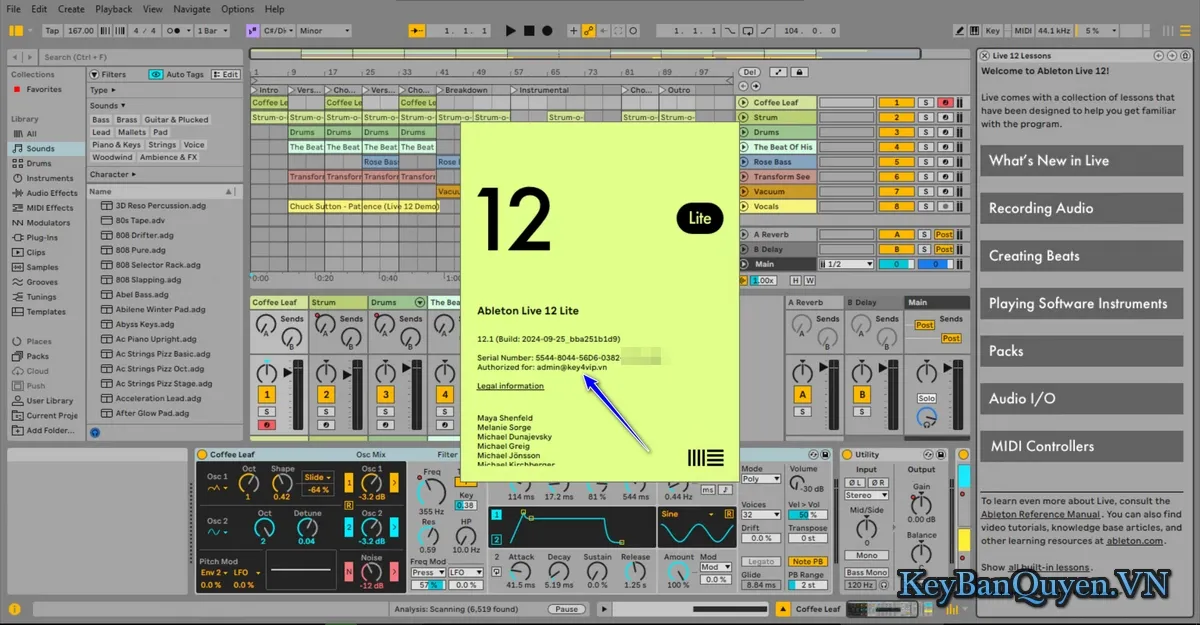The width and height of the screenshot is (1200, 625).
Task: Open the Drums browser category
Action: [x=38, y=163]
